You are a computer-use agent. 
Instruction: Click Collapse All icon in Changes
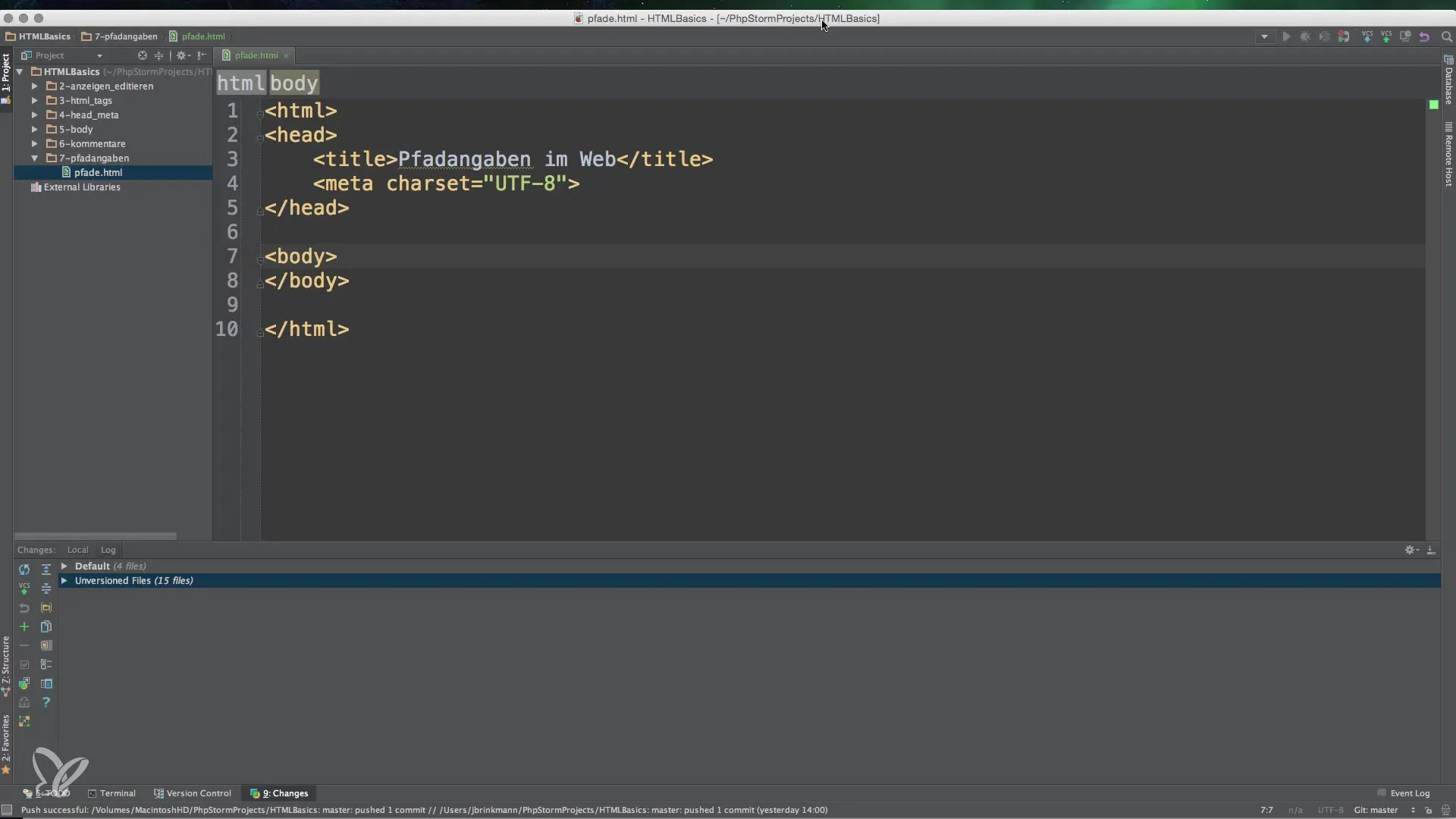(x=46, y=588)
